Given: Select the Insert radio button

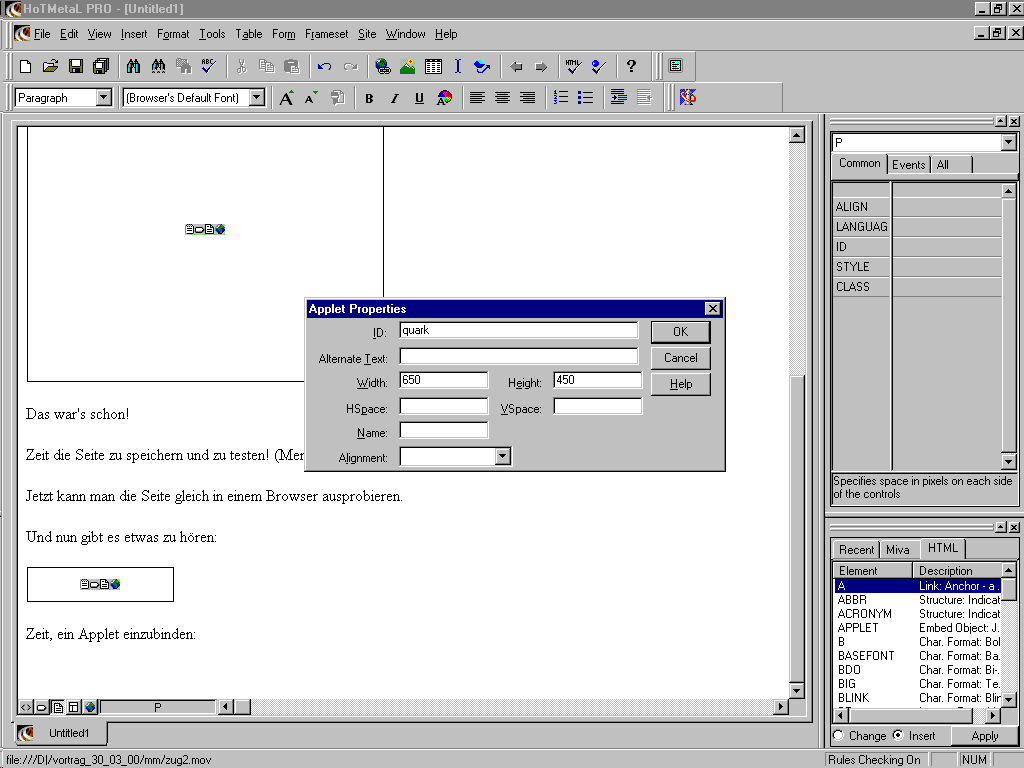Looking at the screenshot, I should coord(897,736).
